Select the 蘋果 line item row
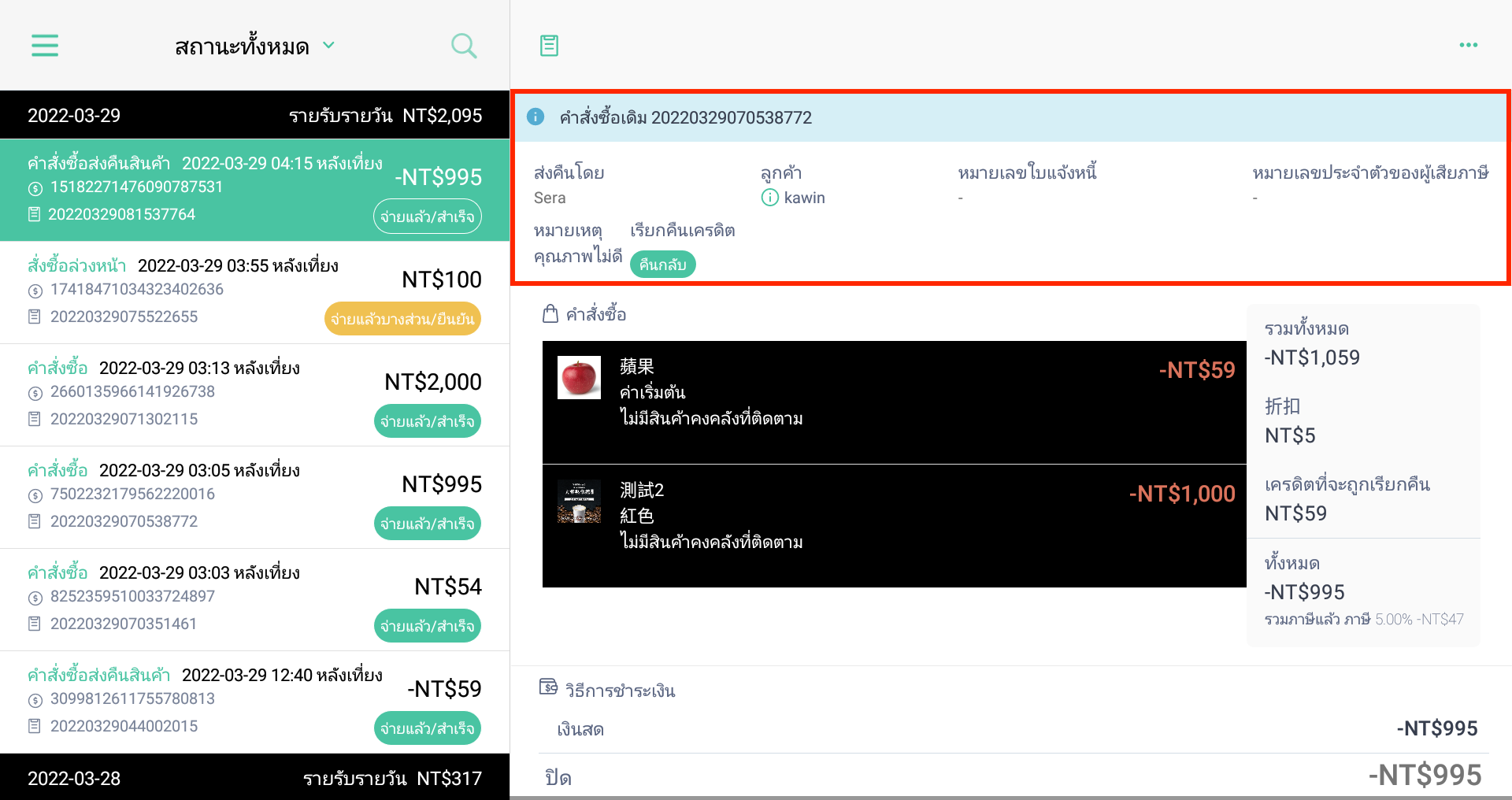The image size is (1512, 800). point(894,402)
